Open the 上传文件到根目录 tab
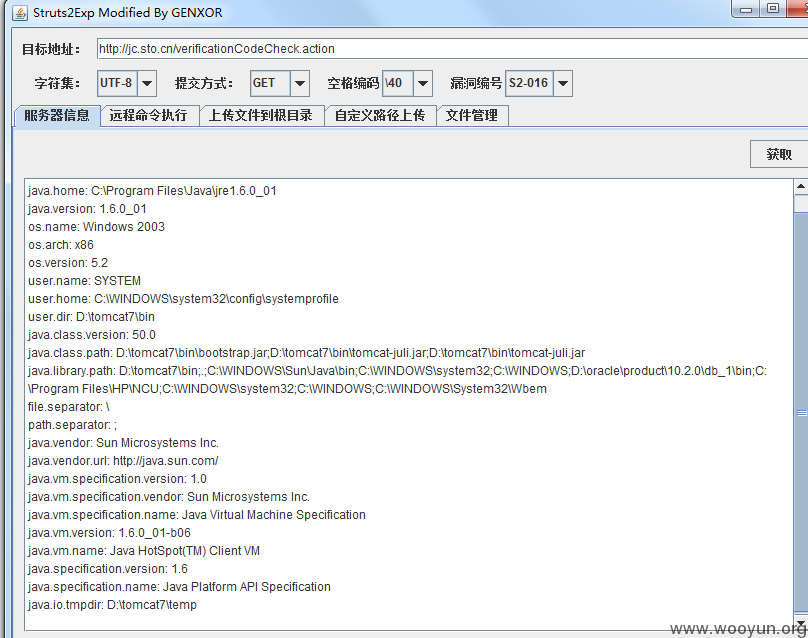Screen dimensions: 808x638 click(x=261, y=115)
